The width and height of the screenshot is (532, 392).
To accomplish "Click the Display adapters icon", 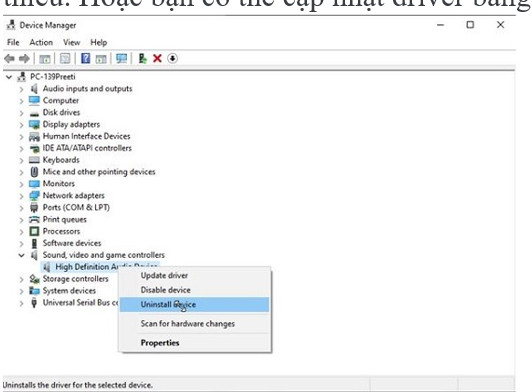I will [34, 125].
